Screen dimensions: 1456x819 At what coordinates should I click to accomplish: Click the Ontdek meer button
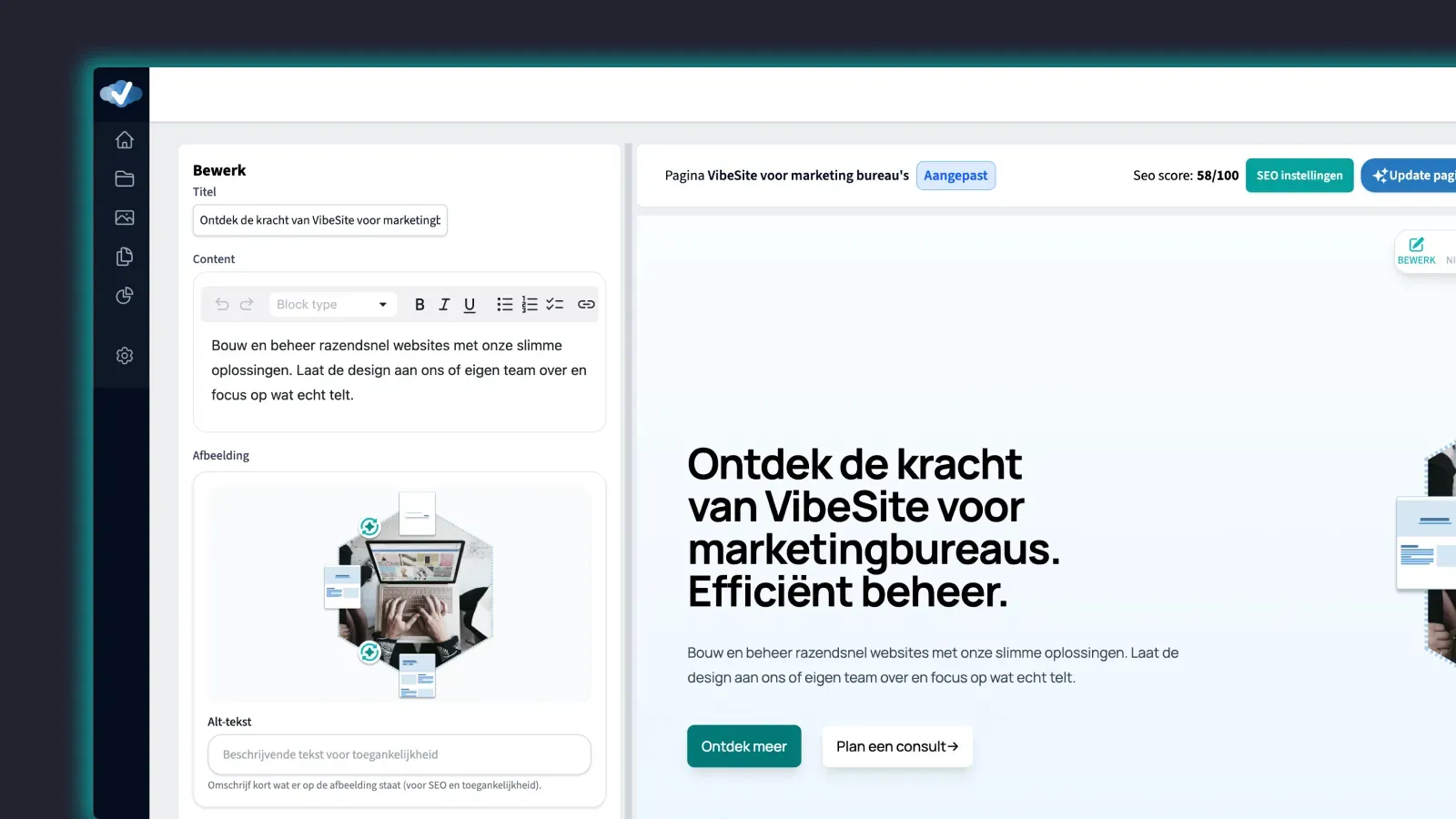(743, 746)
